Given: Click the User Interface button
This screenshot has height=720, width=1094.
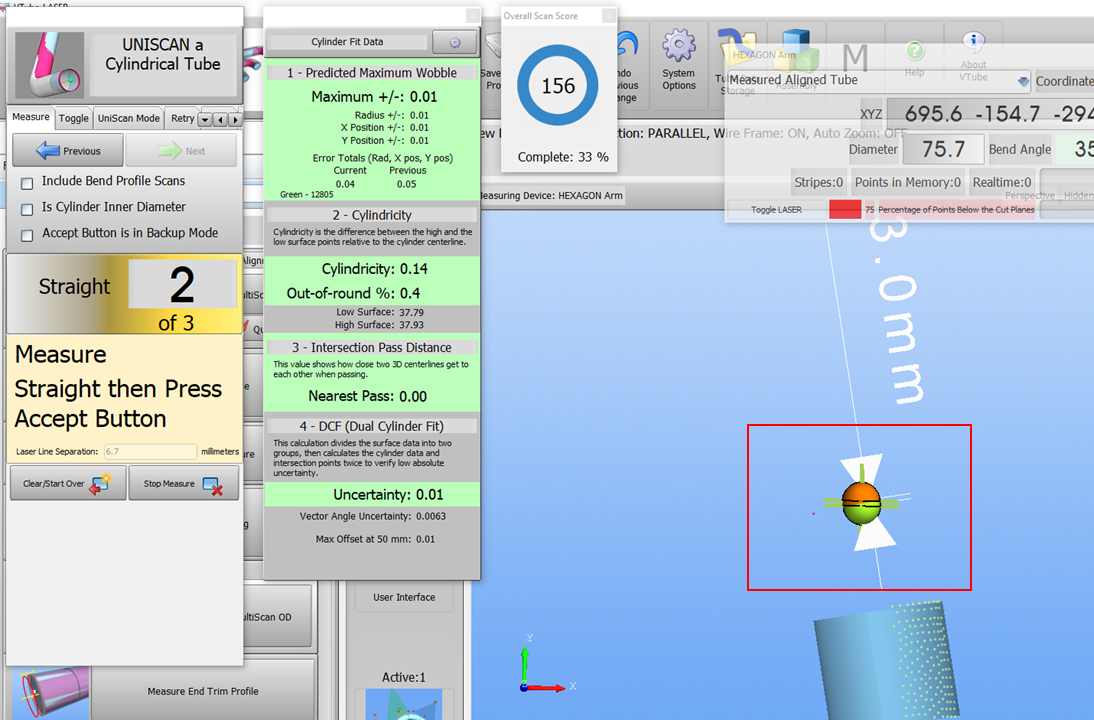Looking at the screenshot, I should (x=404, y=597).
